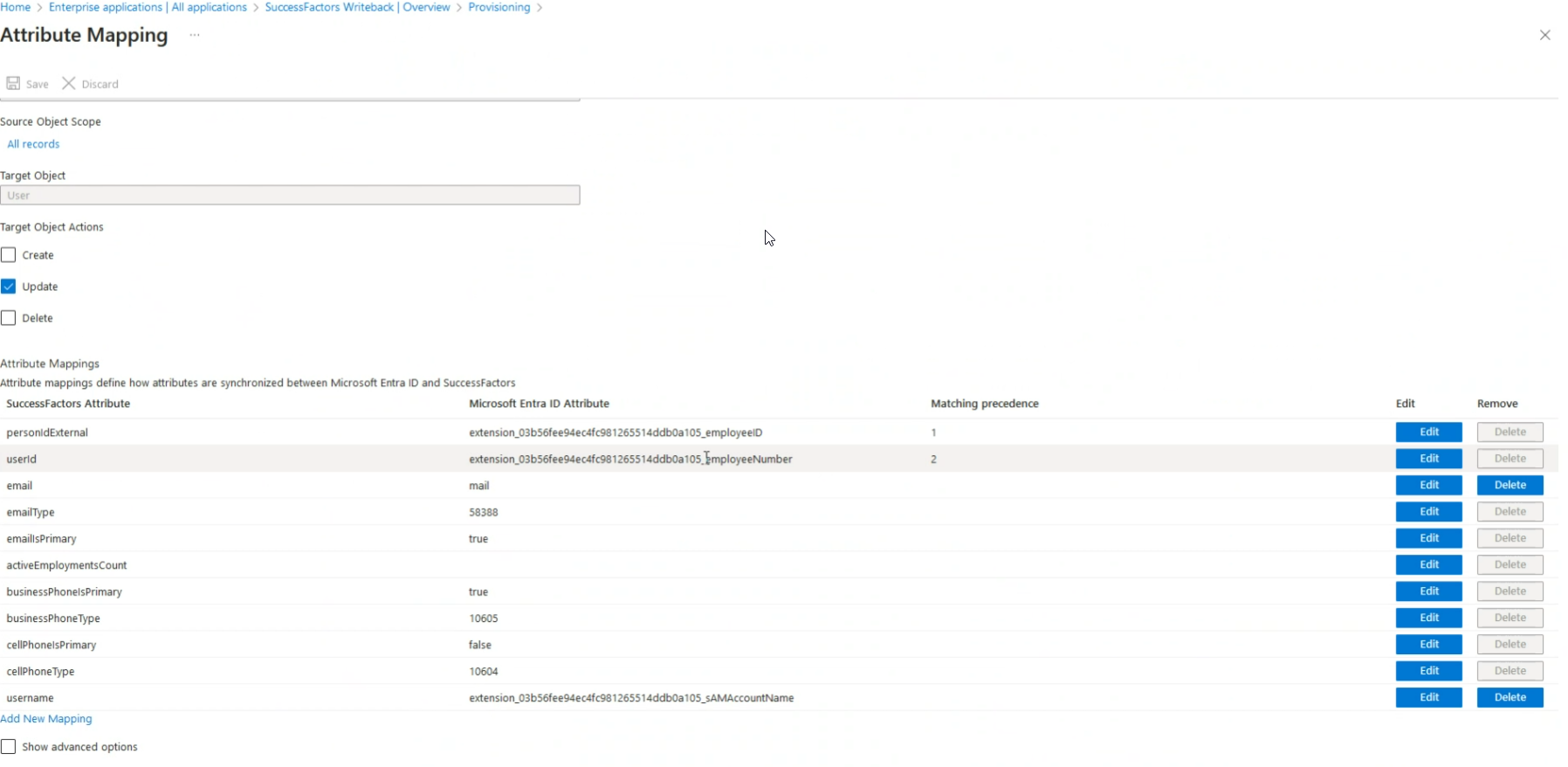This screenshot has height=767, width=1568.
Task: Edit the emailType mapping
Action: coord(1428,512)
